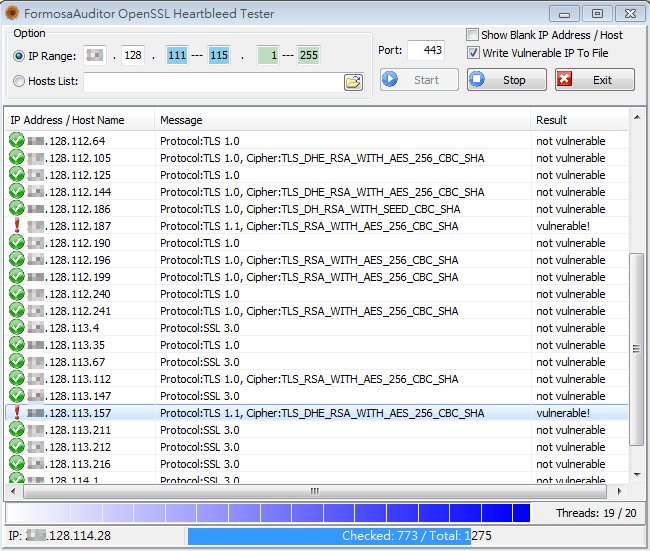Image resolution: width=650 pixels, height=551 pixels.
Task: Click 'not vulnerable' result for 128.112.64
Action: pos(570,141)
